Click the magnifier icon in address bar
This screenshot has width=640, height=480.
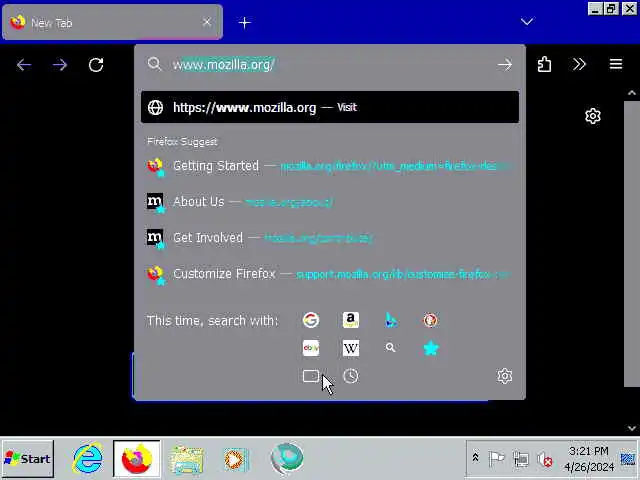[154, 64]
